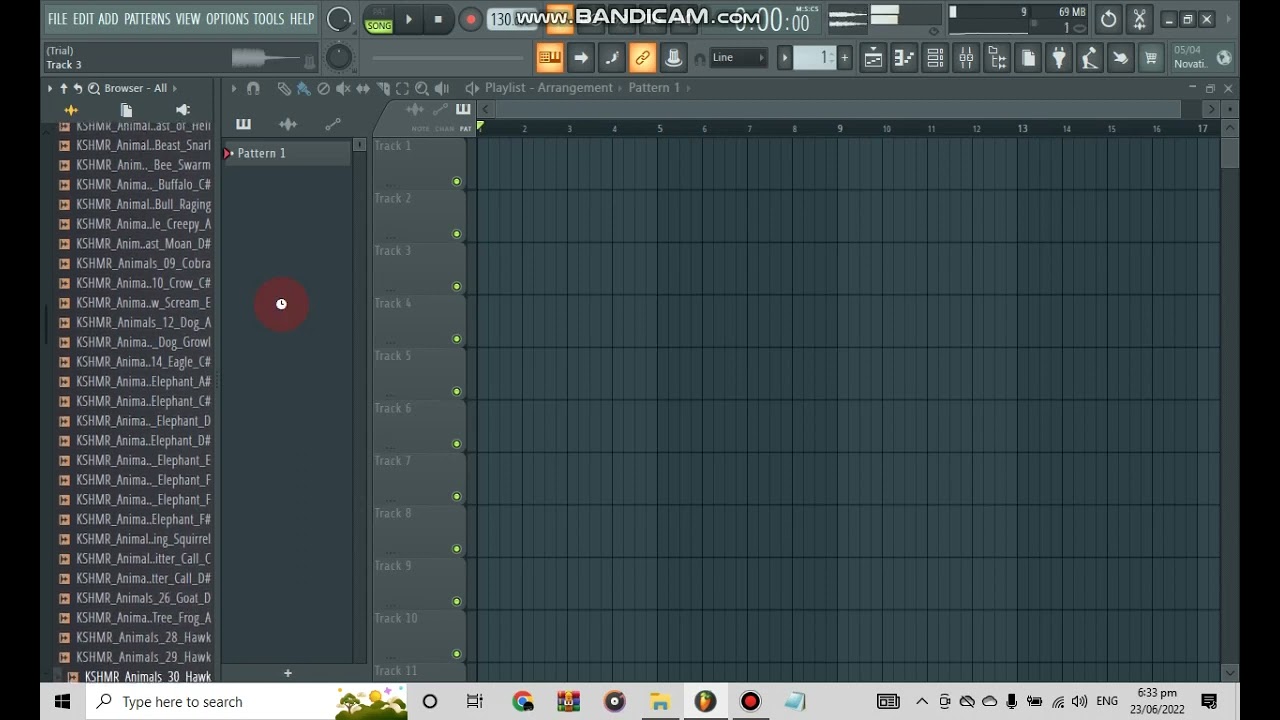Click the stamp tool icon in toolbar
The height and width of the screenshot is (720, 1280).
click(673, 58)
